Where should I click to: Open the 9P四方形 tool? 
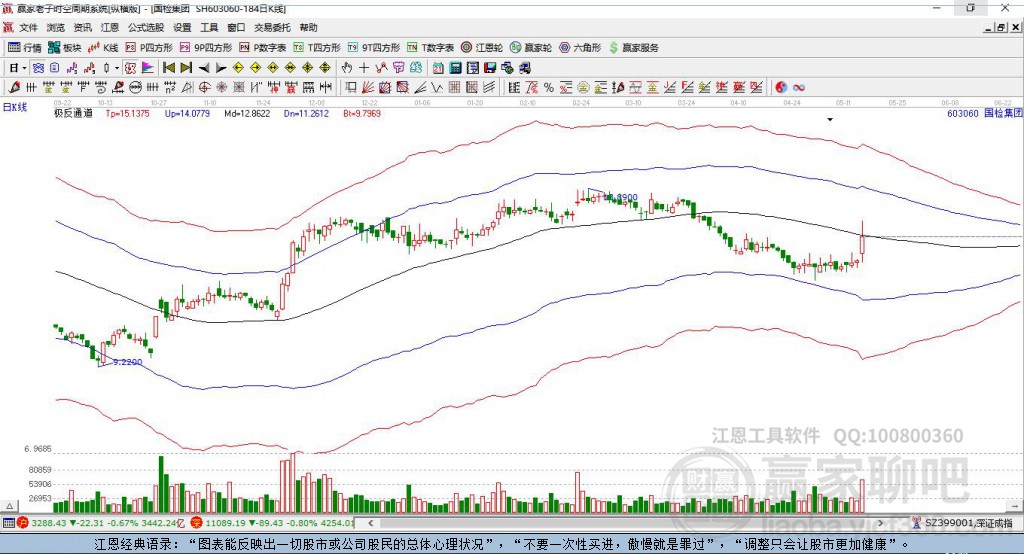(206, 48)
